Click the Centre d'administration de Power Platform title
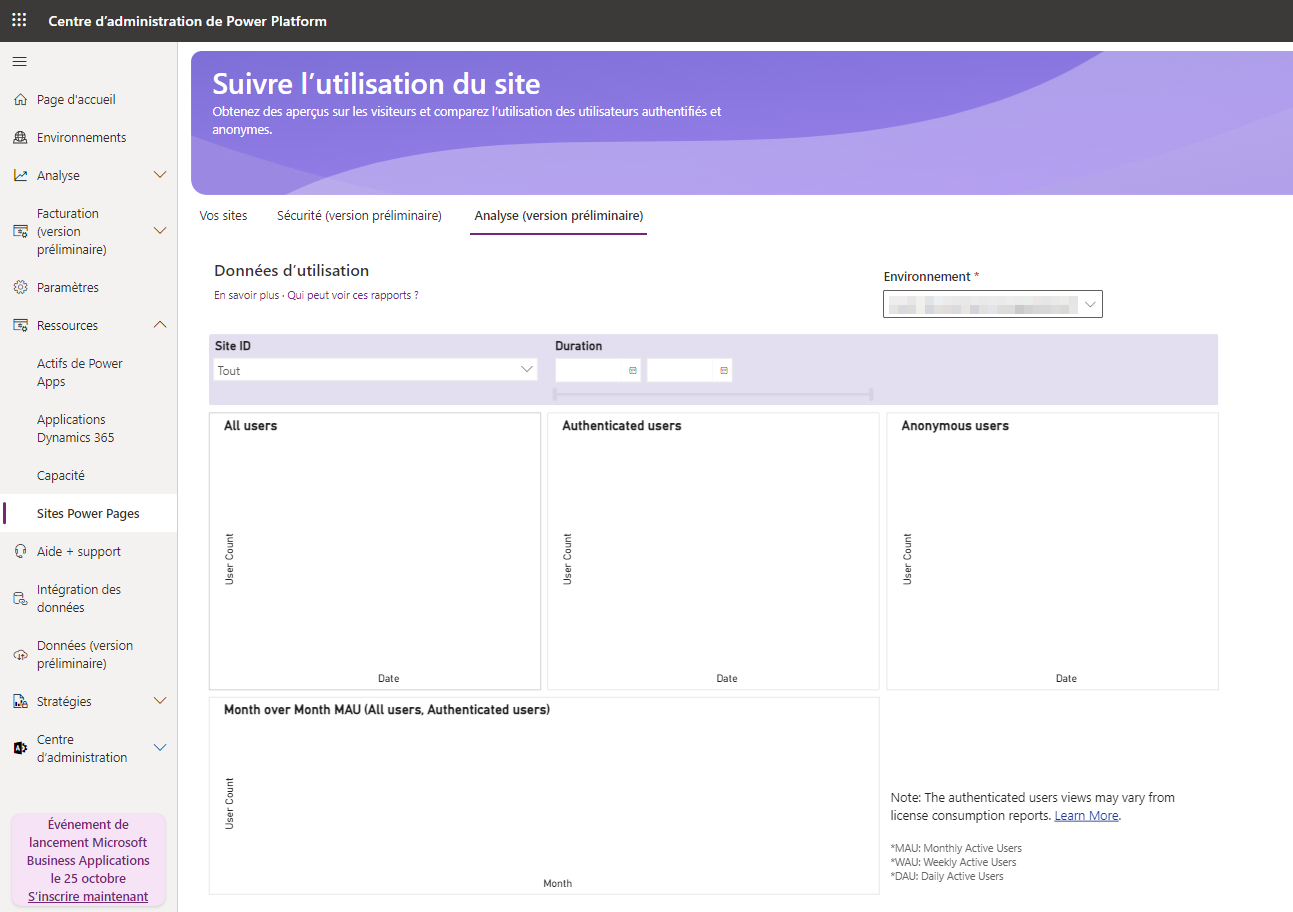The image size is (1293, 912). click(x=188, y=21)
